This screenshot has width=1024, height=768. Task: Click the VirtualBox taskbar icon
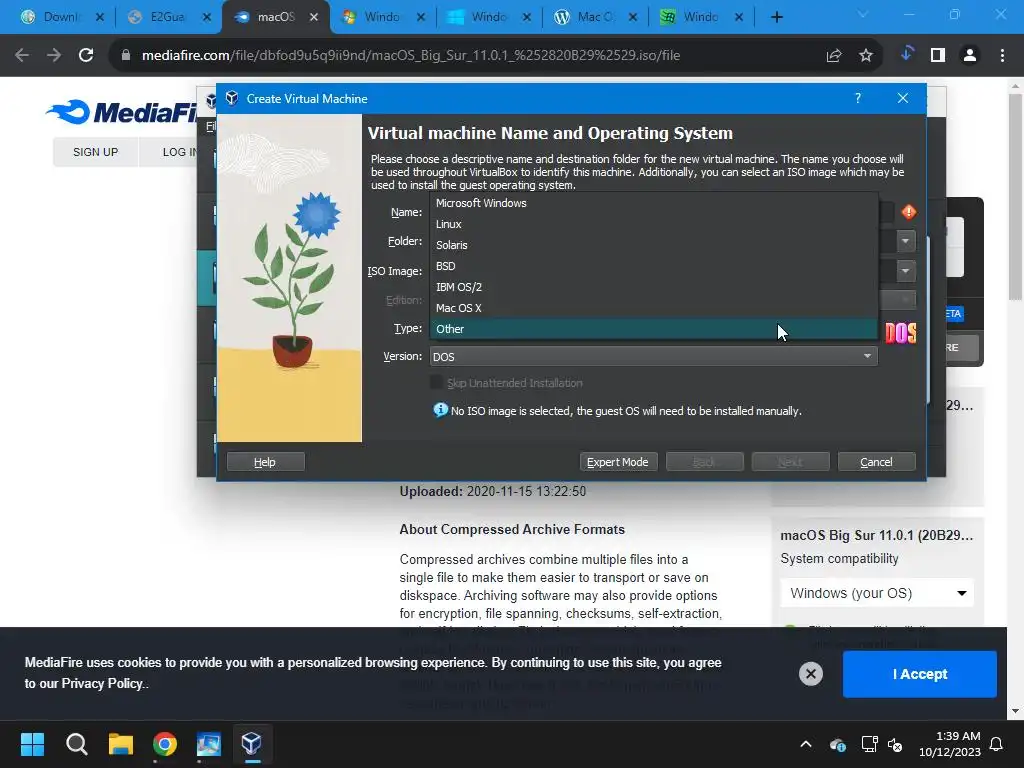251,744
